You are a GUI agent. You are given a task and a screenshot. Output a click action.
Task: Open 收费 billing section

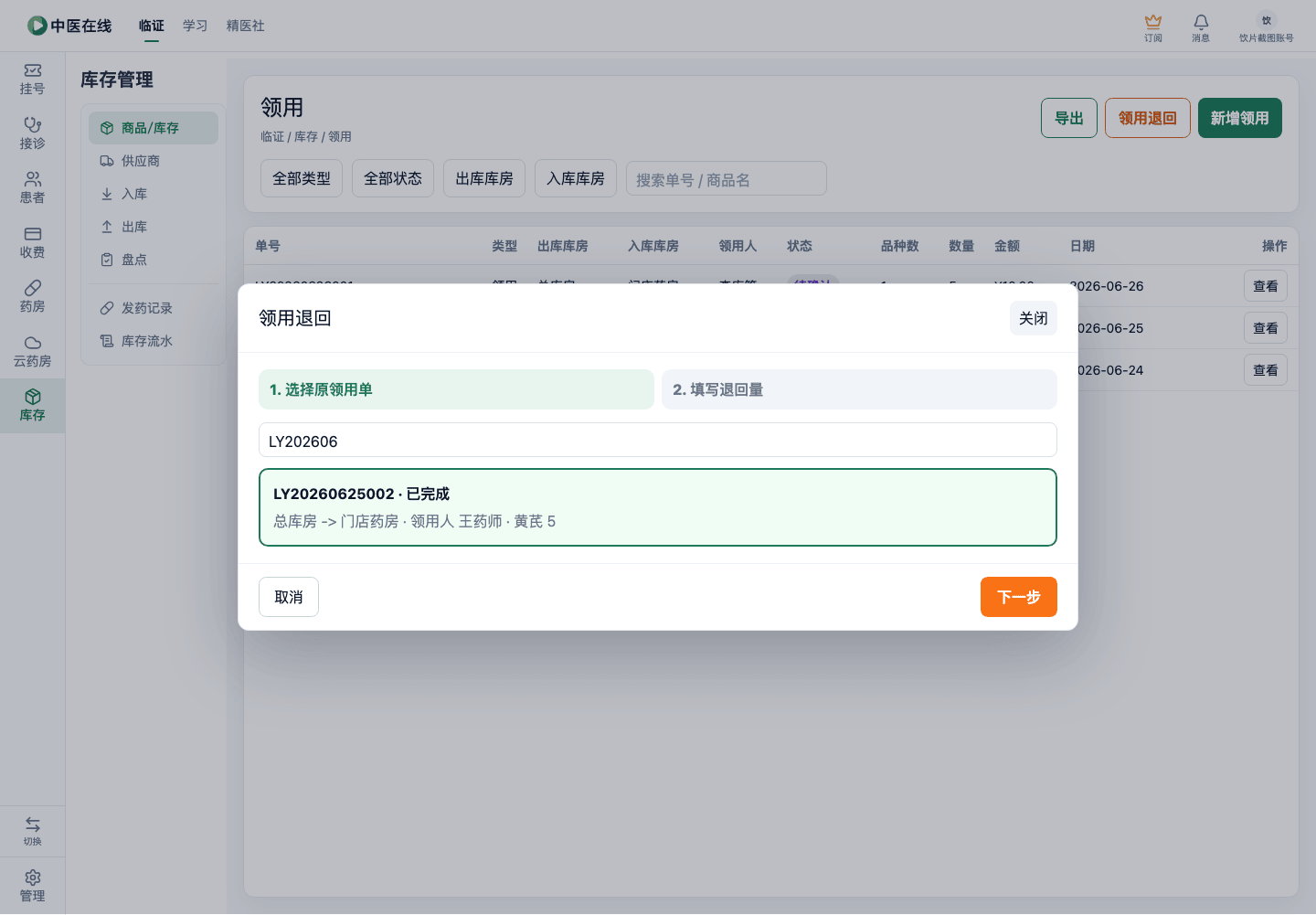click(32, 242)
